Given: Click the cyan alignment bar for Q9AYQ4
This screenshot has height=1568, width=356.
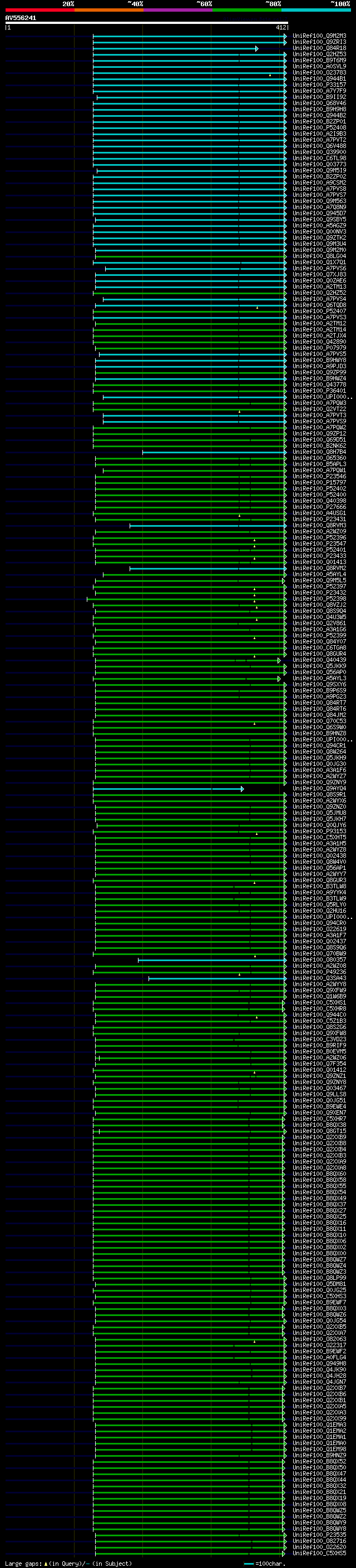Looking at the screenshot, I should coord(167,788).
